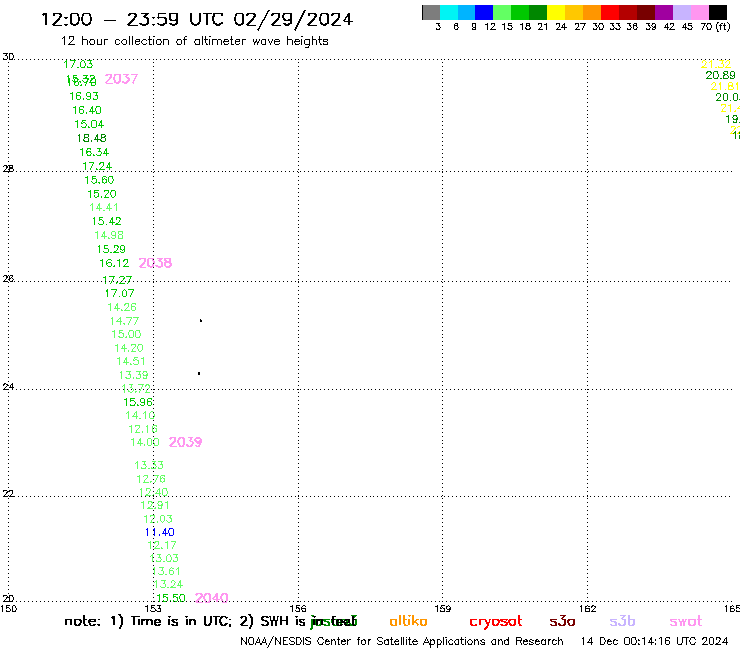Click the wave height '14.51'
The width and height of the screenshot is (740, 650).
pos(131,362)
